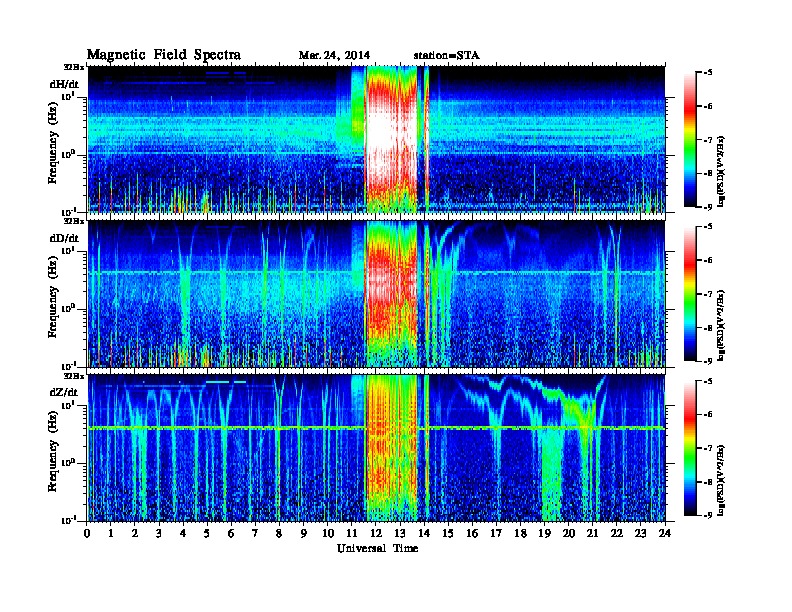Viewport: 792px width, 612px height.
Task: Click the '-9' value on bottom color bar
Action: 707,515
